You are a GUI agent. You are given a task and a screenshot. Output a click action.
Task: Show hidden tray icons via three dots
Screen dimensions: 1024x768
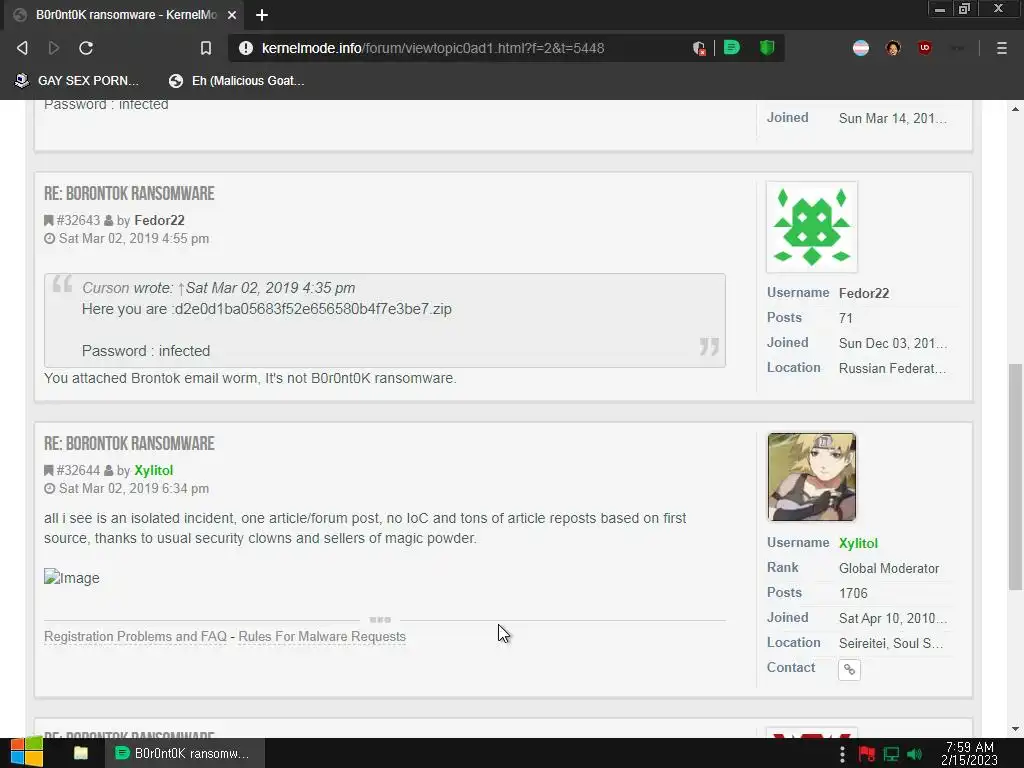pos(842,754)
